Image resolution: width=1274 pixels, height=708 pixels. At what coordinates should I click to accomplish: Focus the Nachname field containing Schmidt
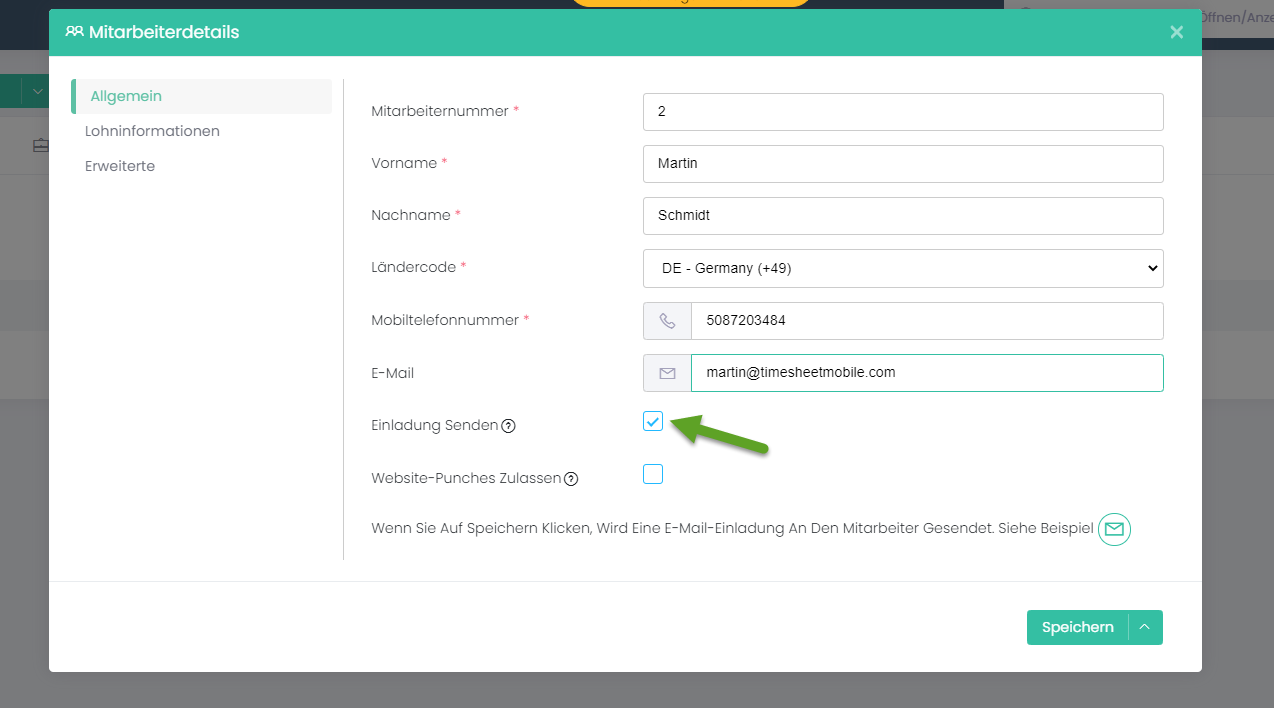tap(903, 216)
